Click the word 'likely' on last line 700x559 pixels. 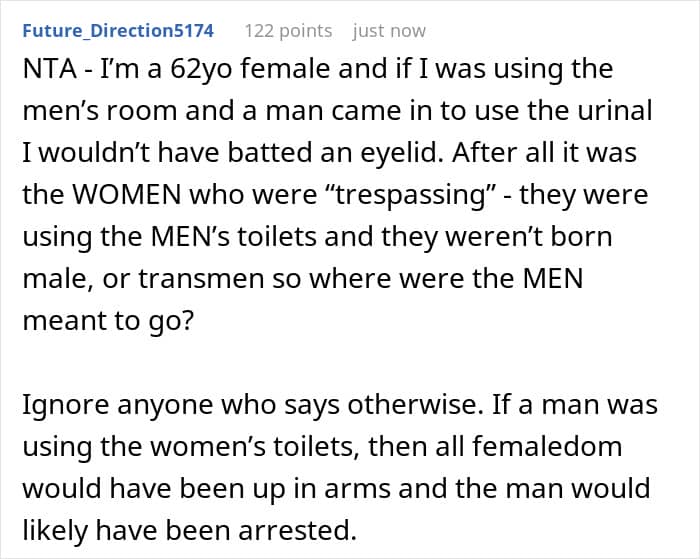(55, 531)
